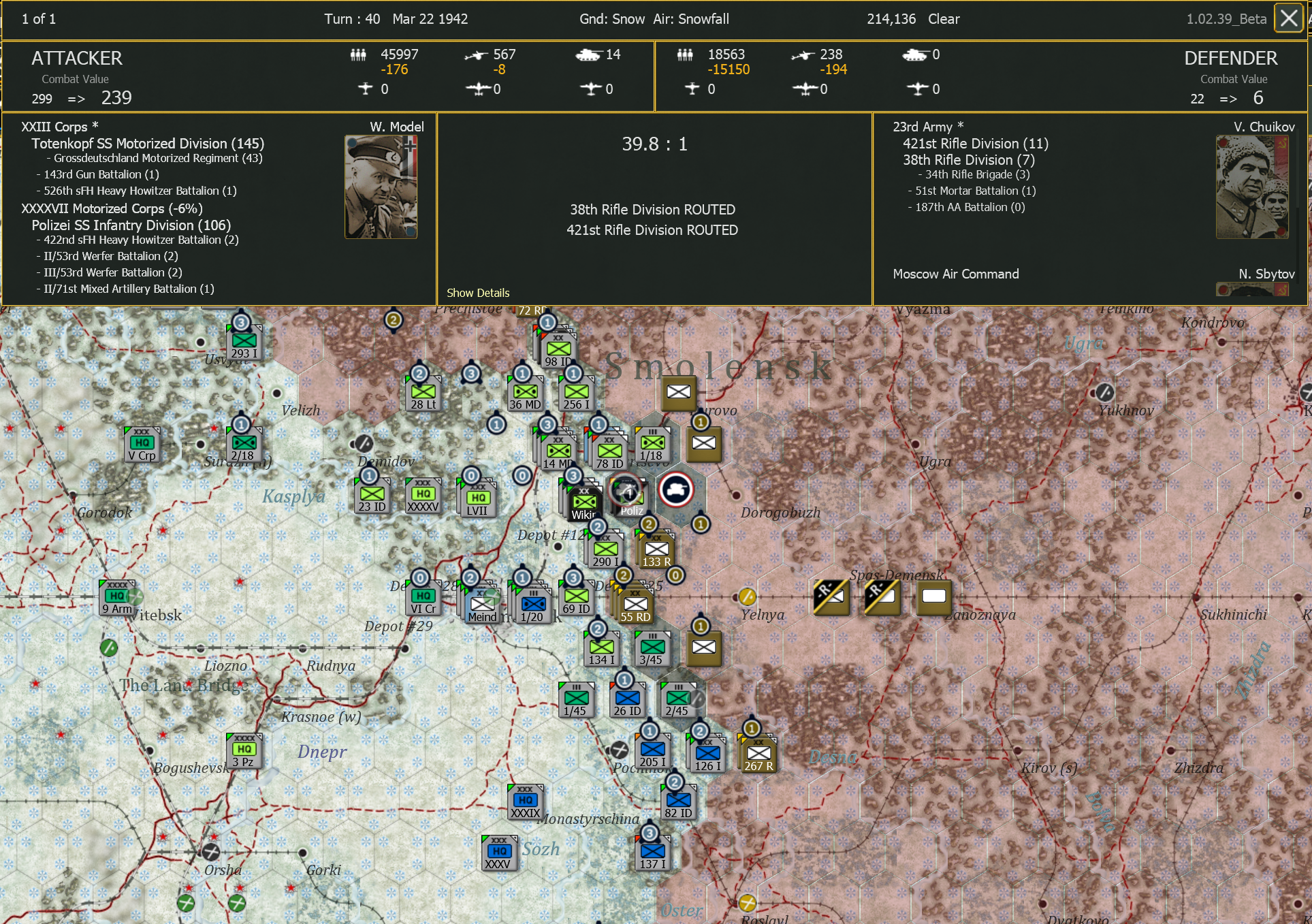Select the VI Cr HQ counter
The image size is (1312, 924).
click(423, 598)
